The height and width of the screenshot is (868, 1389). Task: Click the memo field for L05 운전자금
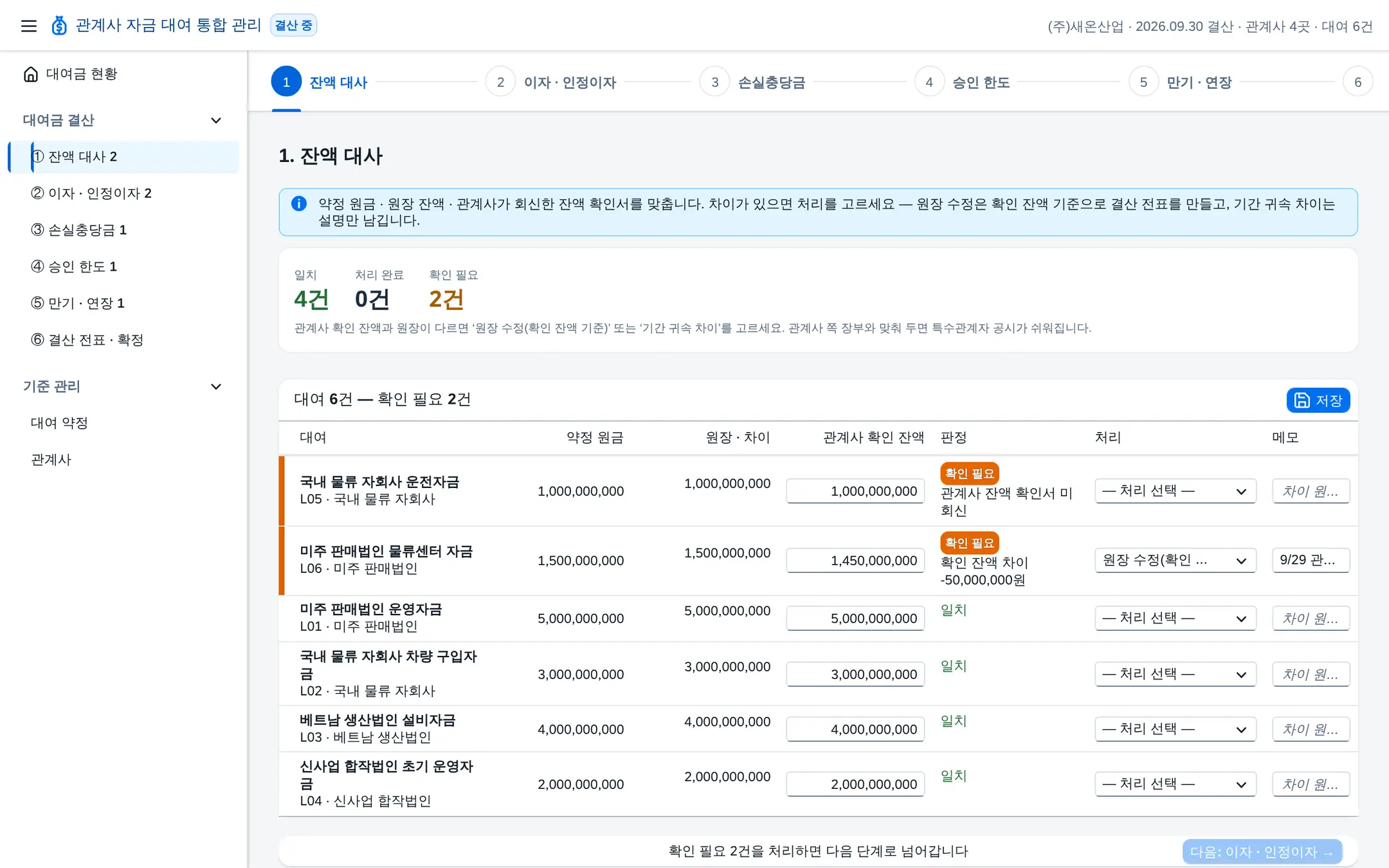(1311, 491)
